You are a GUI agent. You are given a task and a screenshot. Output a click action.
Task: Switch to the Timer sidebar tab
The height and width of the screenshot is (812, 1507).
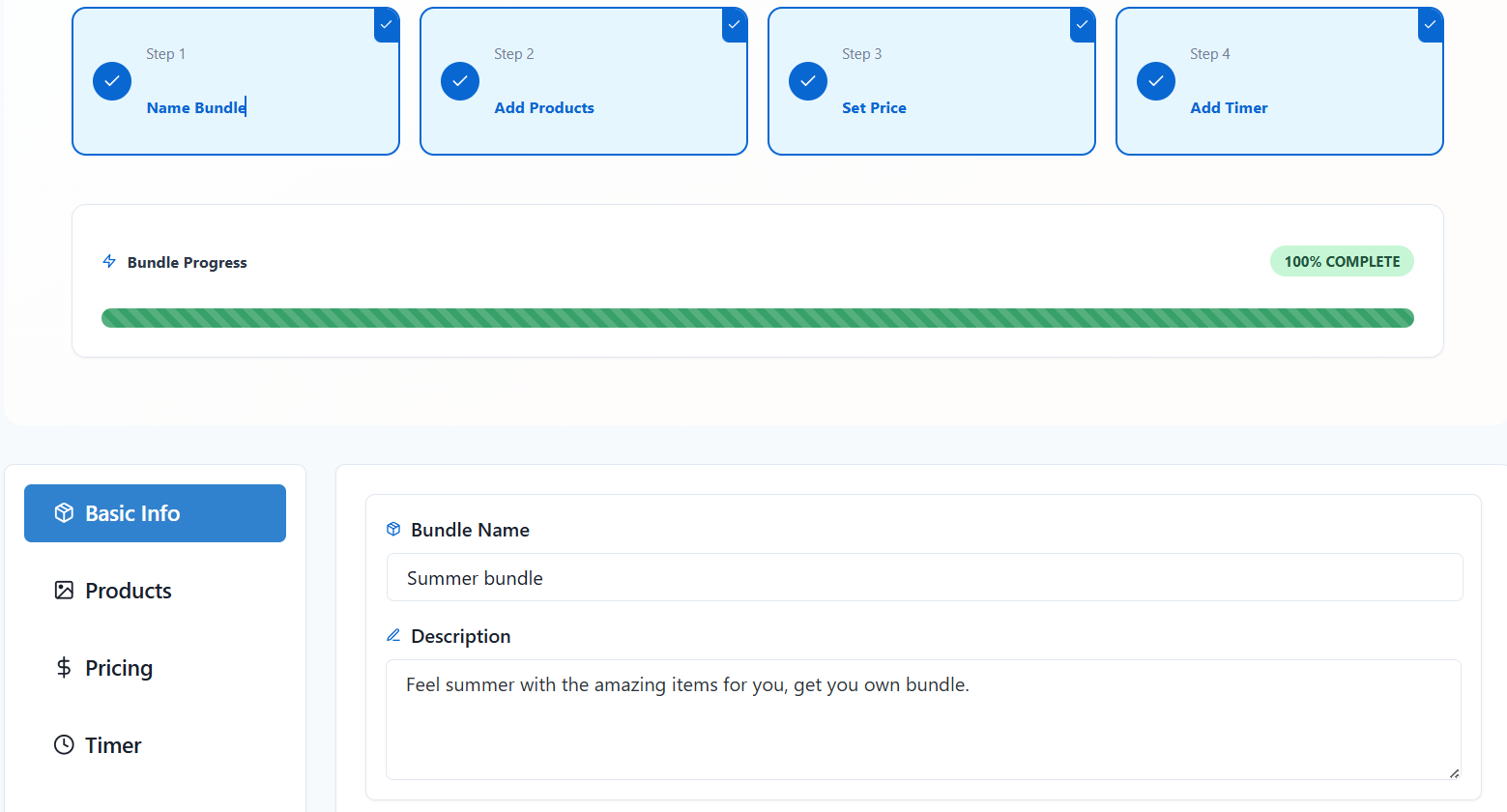tap(155, 745)
